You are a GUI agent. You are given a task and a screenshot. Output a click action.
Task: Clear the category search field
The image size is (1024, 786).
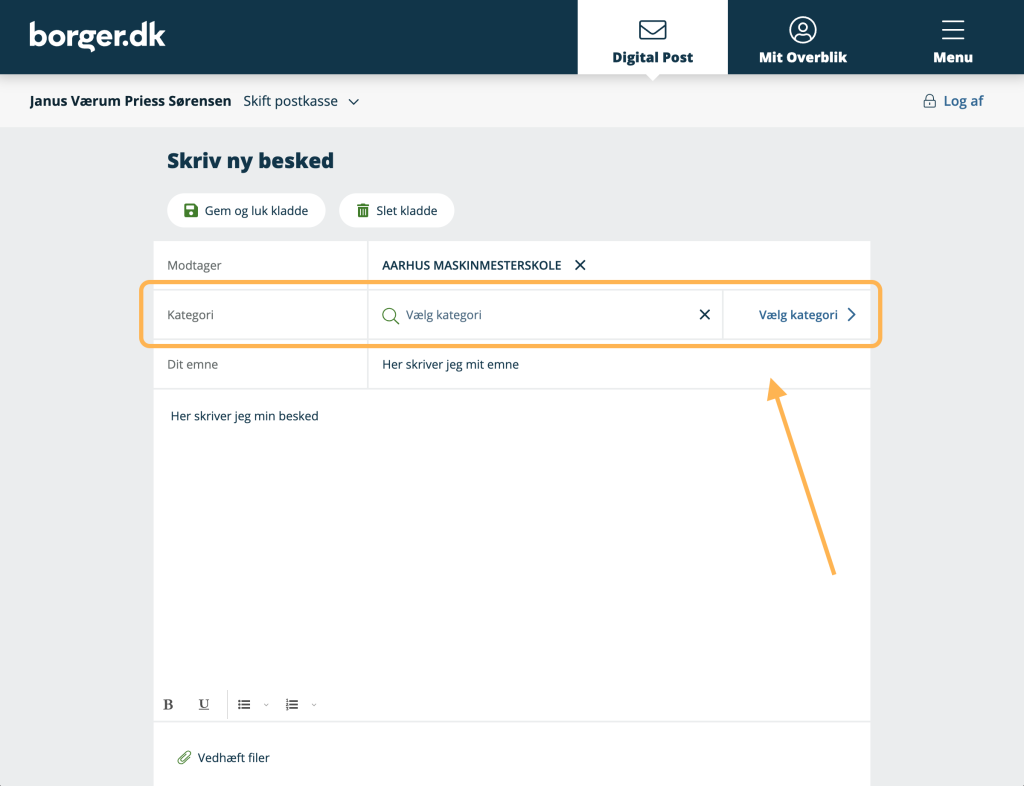tap(704, 315)
